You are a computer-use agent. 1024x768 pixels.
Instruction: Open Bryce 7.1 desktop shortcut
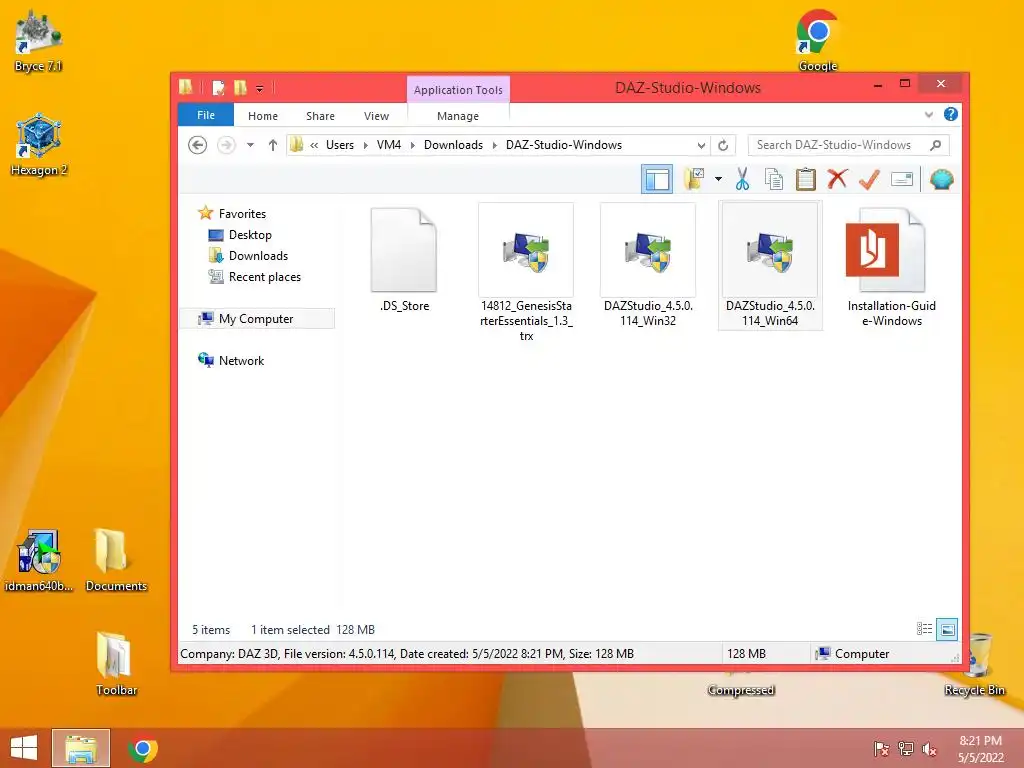click(38, 41)
